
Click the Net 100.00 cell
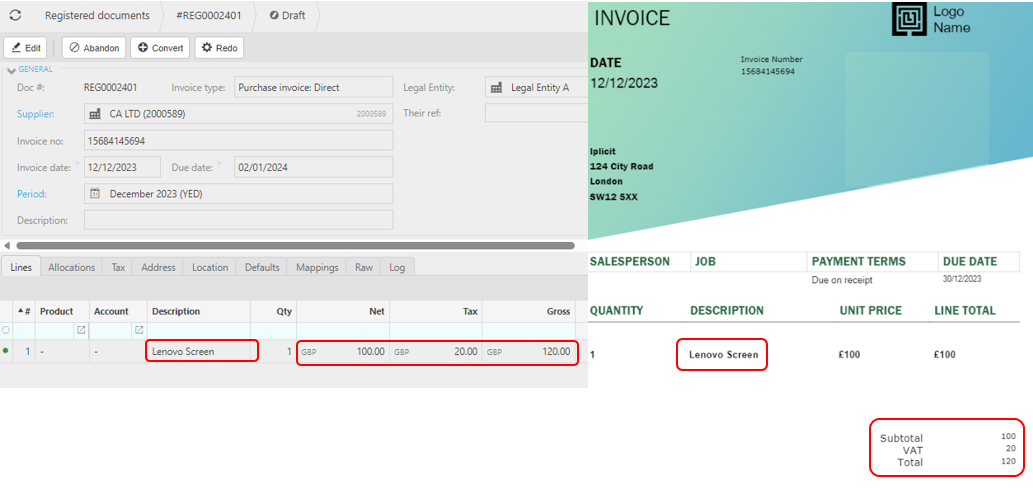point(343,352)
